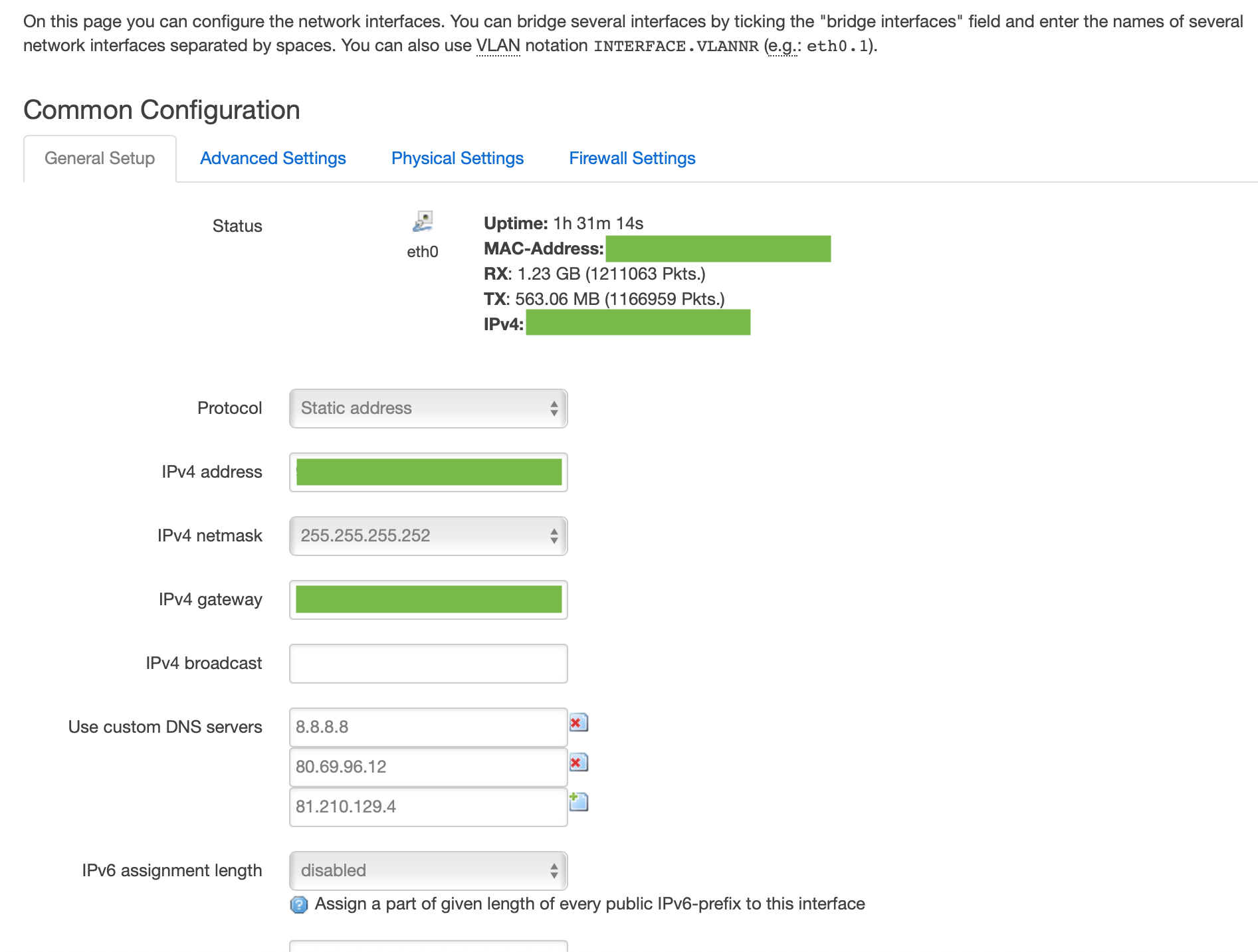Click the 8.8.8.8 DNS input field
Image resolution: width=1258 pixels, height=952 pixels.
pyautogui.click(x=428, y=726)
